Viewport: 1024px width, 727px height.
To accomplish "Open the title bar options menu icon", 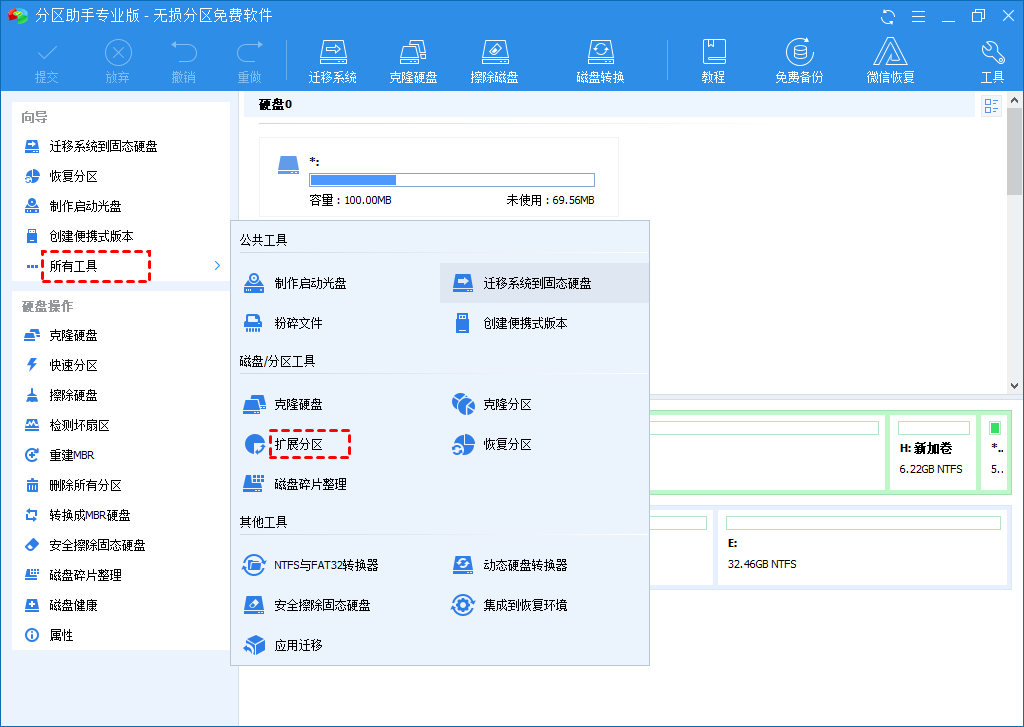I will [x=916, y=16].
